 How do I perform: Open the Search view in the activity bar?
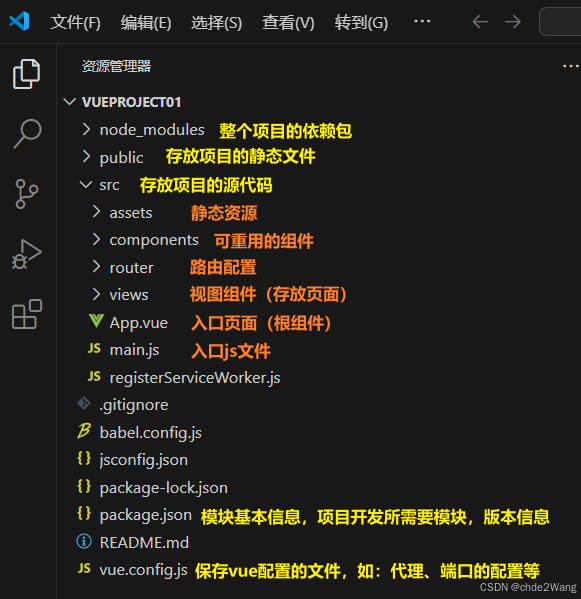pos(27,133)
